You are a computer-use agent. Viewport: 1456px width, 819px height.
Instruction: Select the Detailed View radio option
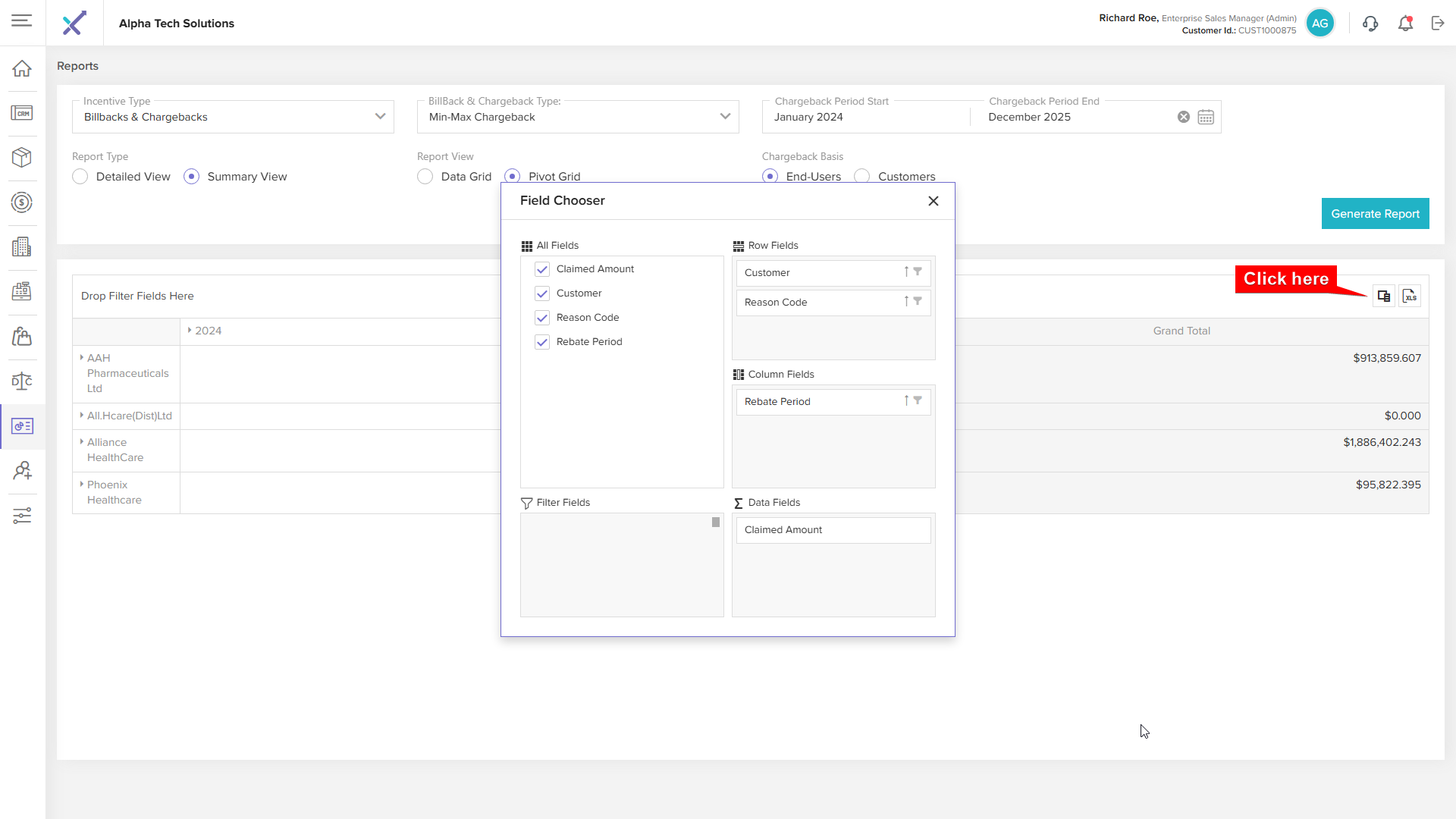[x=80, y=177]
